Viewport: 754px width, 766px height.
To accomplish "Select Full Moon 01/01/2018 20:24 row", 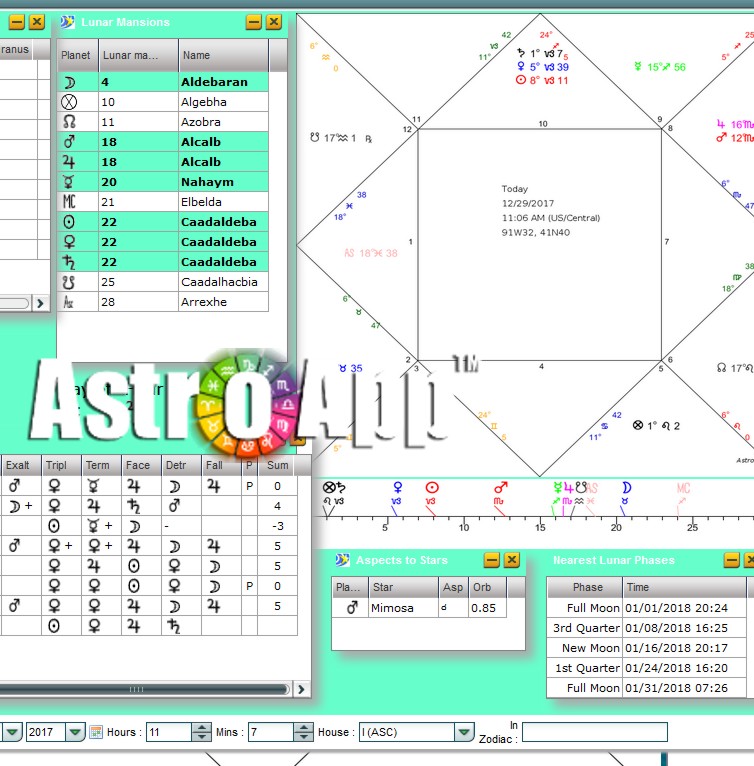I will point(646,608).
